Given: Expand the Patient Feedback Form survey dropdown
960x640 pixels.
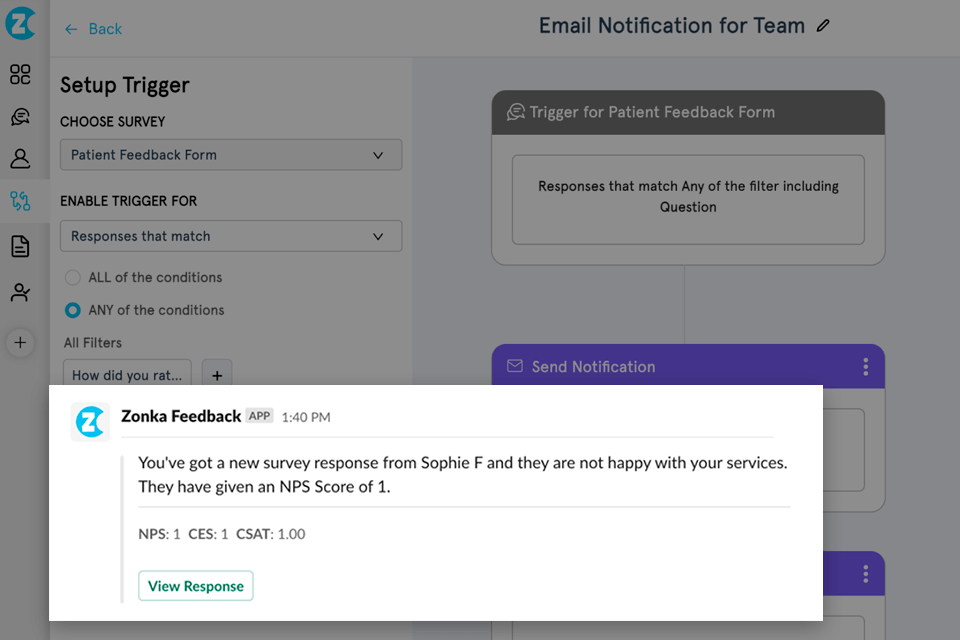Looking at the screenshot, I should 231,155.
